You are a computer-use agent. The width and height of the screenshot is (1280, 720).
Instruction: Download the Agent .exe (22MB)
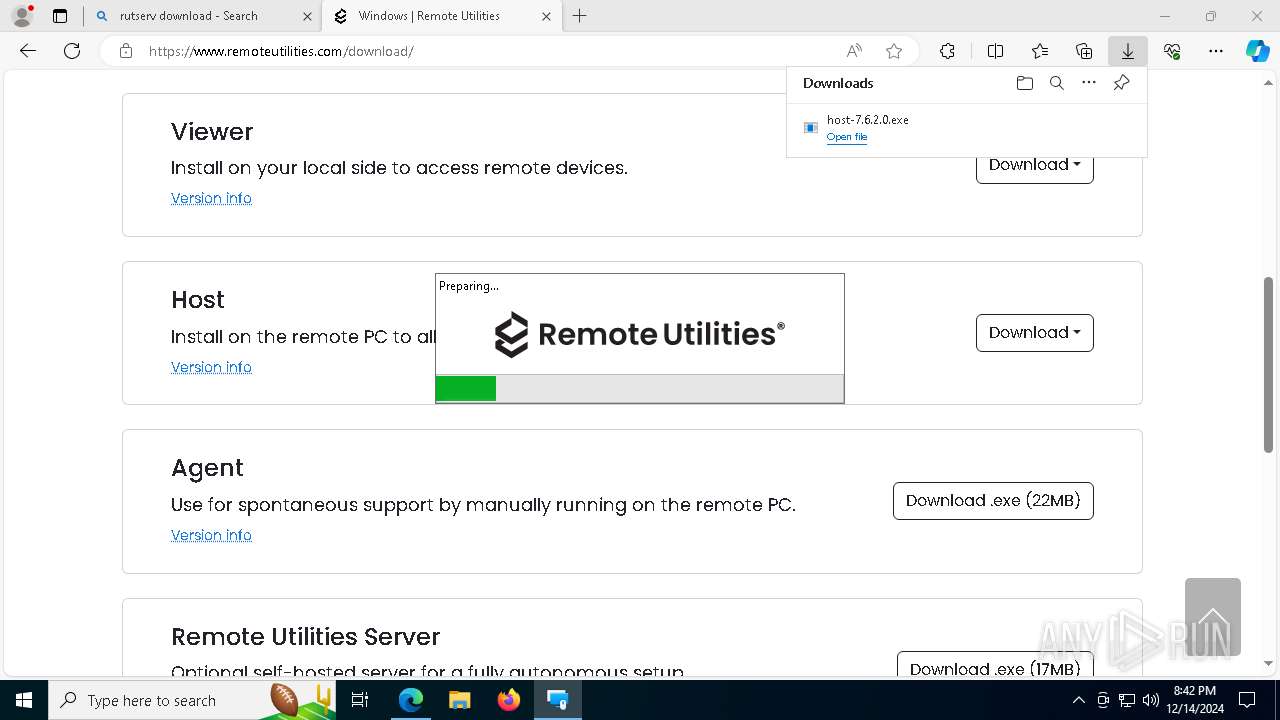993,501
